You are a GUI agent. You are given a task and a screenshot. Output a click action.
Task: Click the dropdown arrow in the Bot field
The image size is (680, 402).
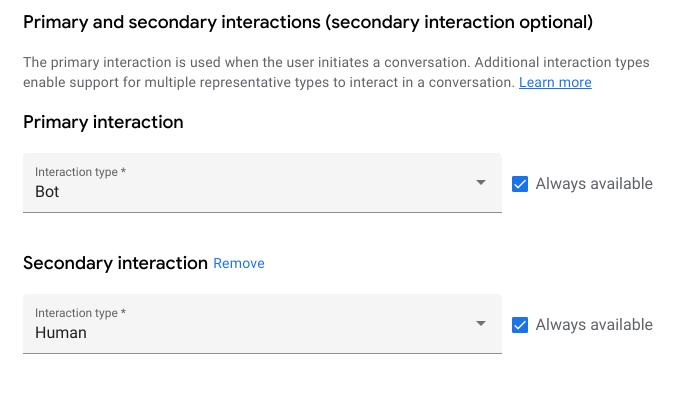click(481, 183)
